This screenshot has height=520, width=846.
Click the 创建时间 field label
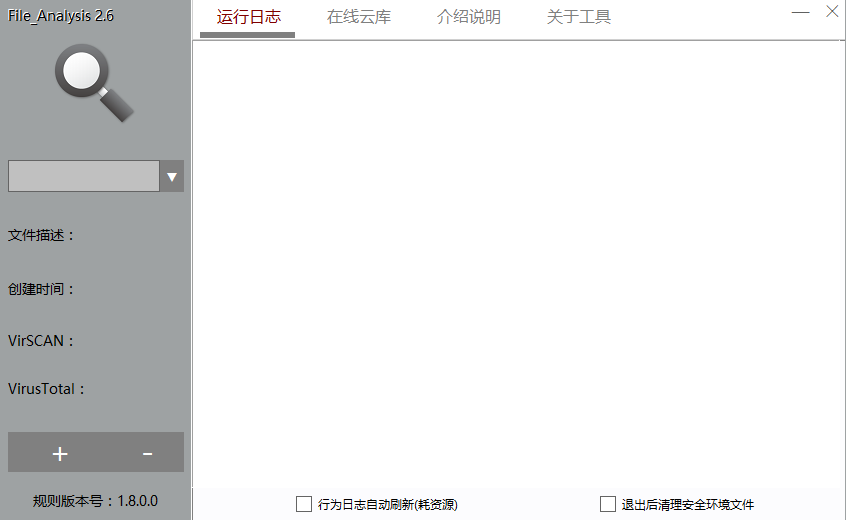[x=41, y=289]
